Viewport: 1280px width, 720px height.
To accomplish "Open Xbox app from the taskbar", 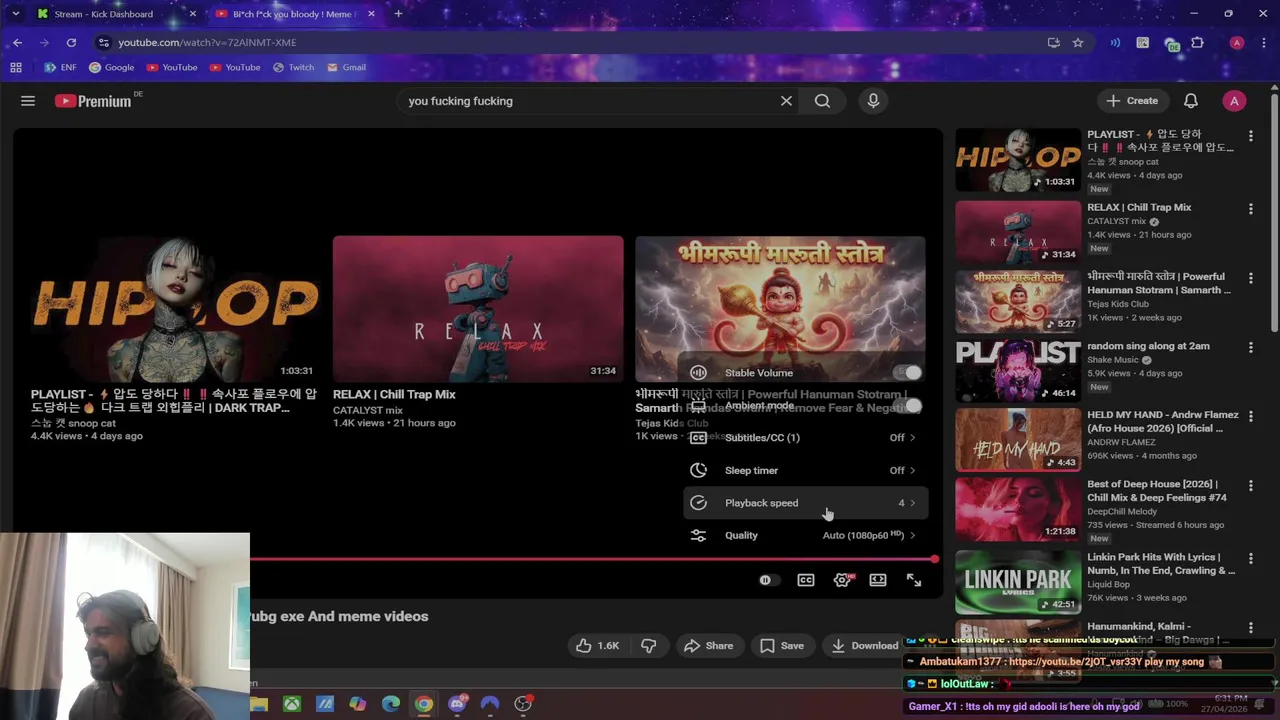I will 291,704.
